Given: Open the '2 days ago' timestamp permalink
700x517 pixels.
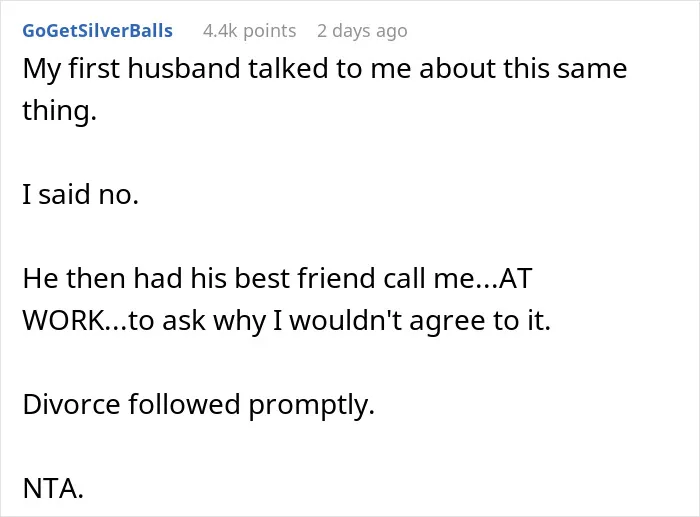Looking at the screenshot, I should (x=362, y=31).
